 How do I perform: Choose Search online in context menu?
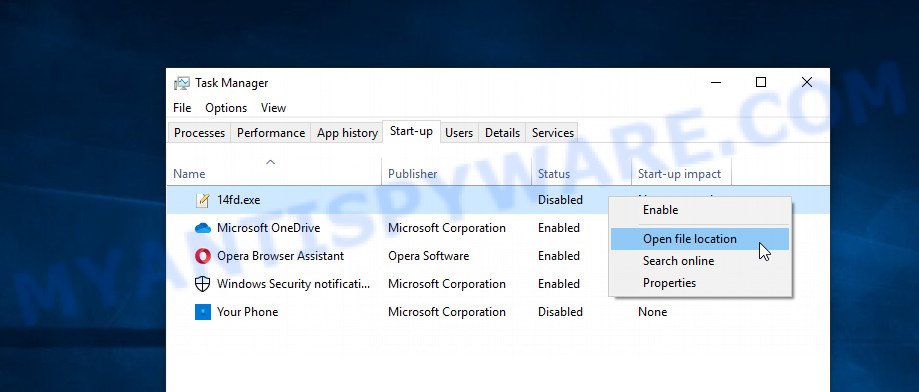(x=700, y=261)
